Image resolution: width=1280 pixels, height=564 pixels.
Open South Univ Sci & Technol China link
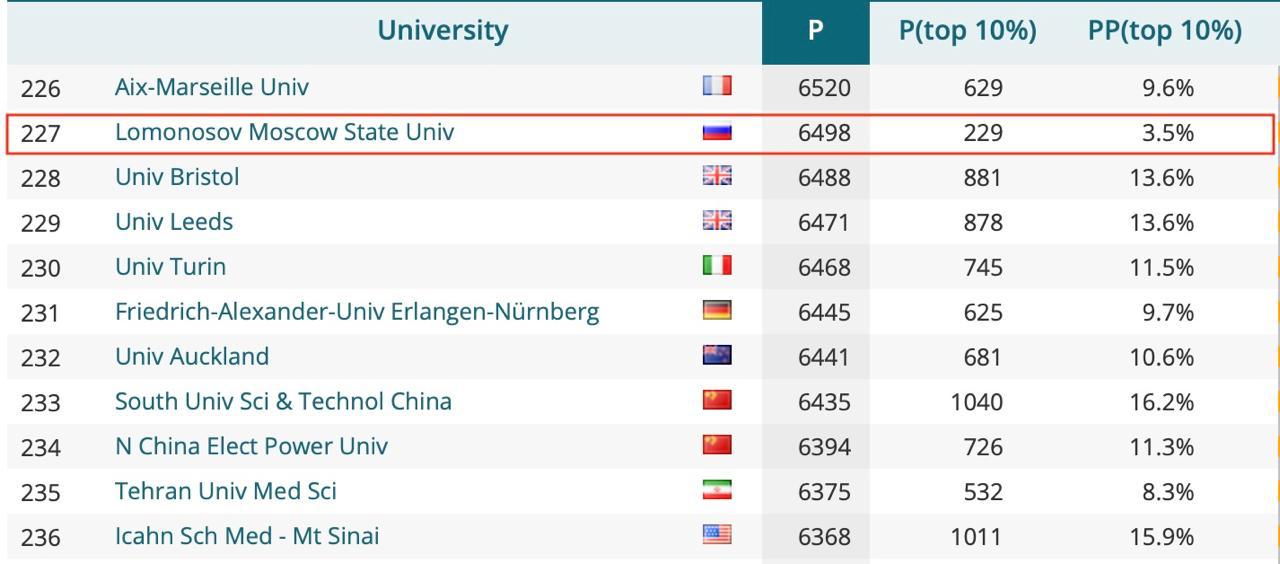click(283, 402)
